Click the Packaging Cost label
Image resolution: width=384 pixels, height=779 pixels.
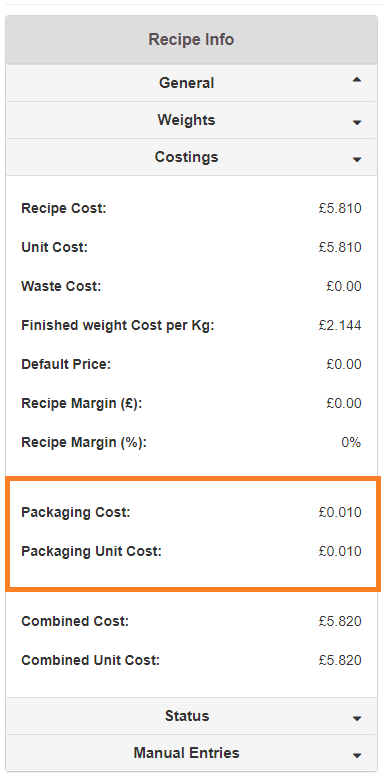coord(76,512)
